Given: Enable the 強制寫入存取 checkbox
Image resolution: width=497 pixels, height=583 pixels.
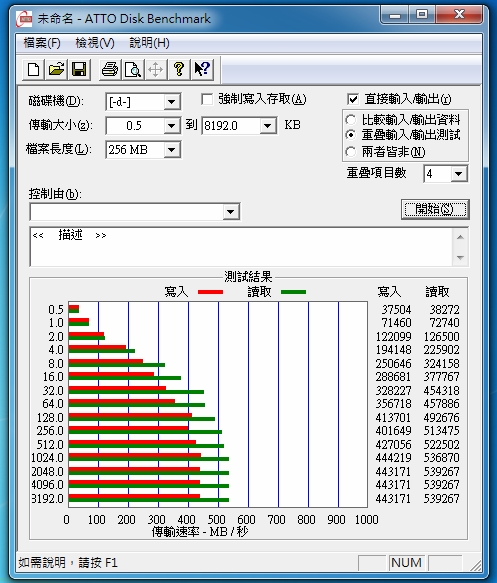Looking at the screenshot, I should (207, 99).
